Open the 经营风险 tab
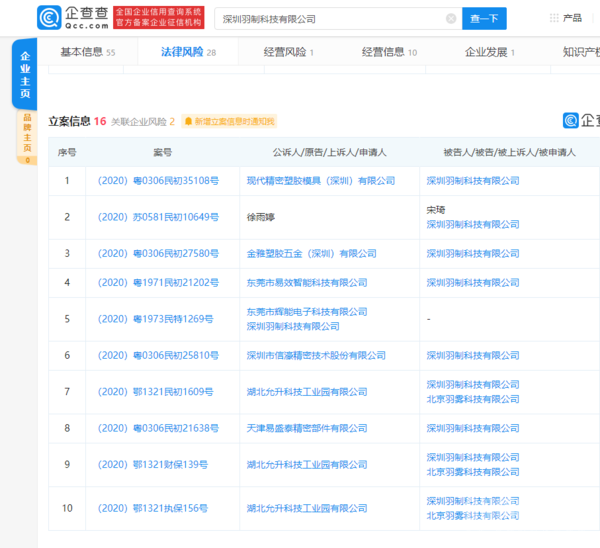 pos(288,52)
